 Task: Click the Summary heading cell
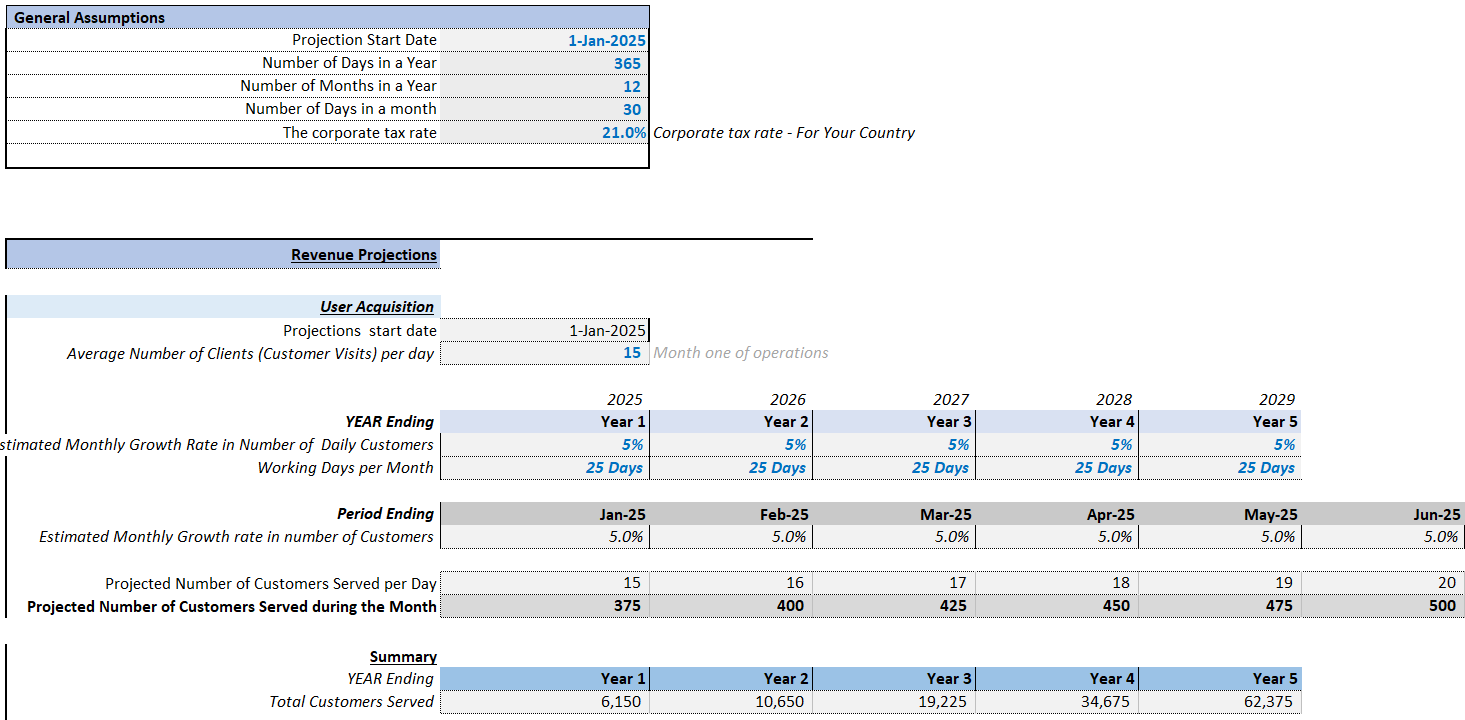(404, 656)
